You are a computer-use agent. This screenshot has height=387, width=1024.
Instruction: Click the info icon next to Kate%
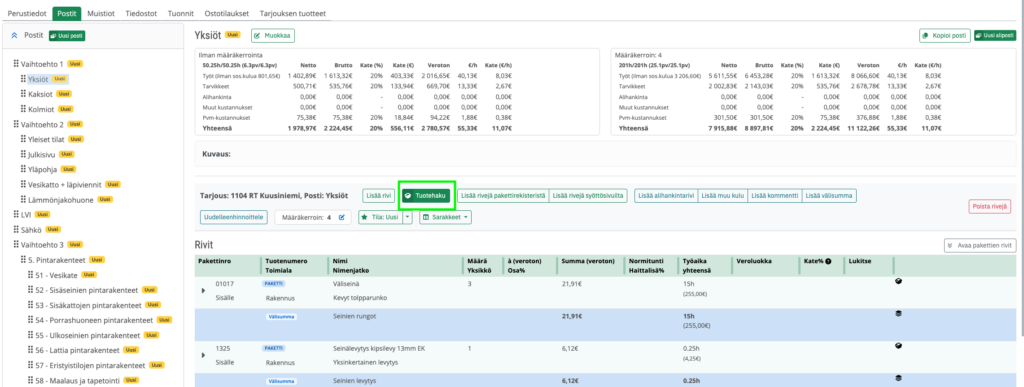[x=828, y=261]
